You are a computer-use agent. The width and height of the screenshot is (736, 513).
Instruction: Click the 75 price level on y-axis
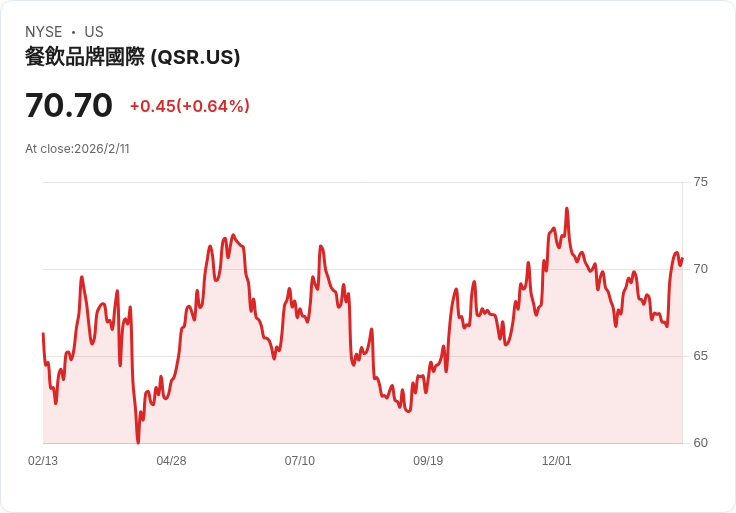tap(700, 182)
